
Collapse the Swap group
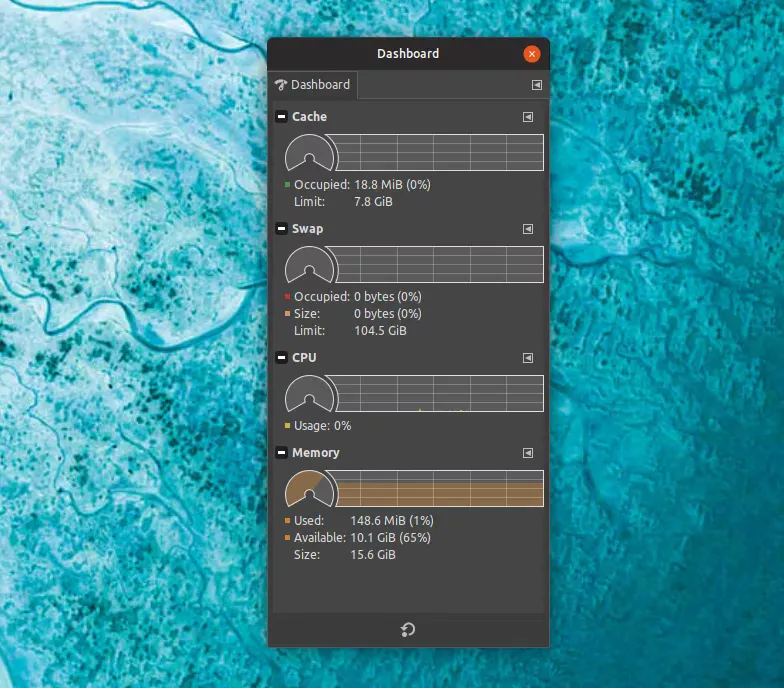click(x=282, y=229)
